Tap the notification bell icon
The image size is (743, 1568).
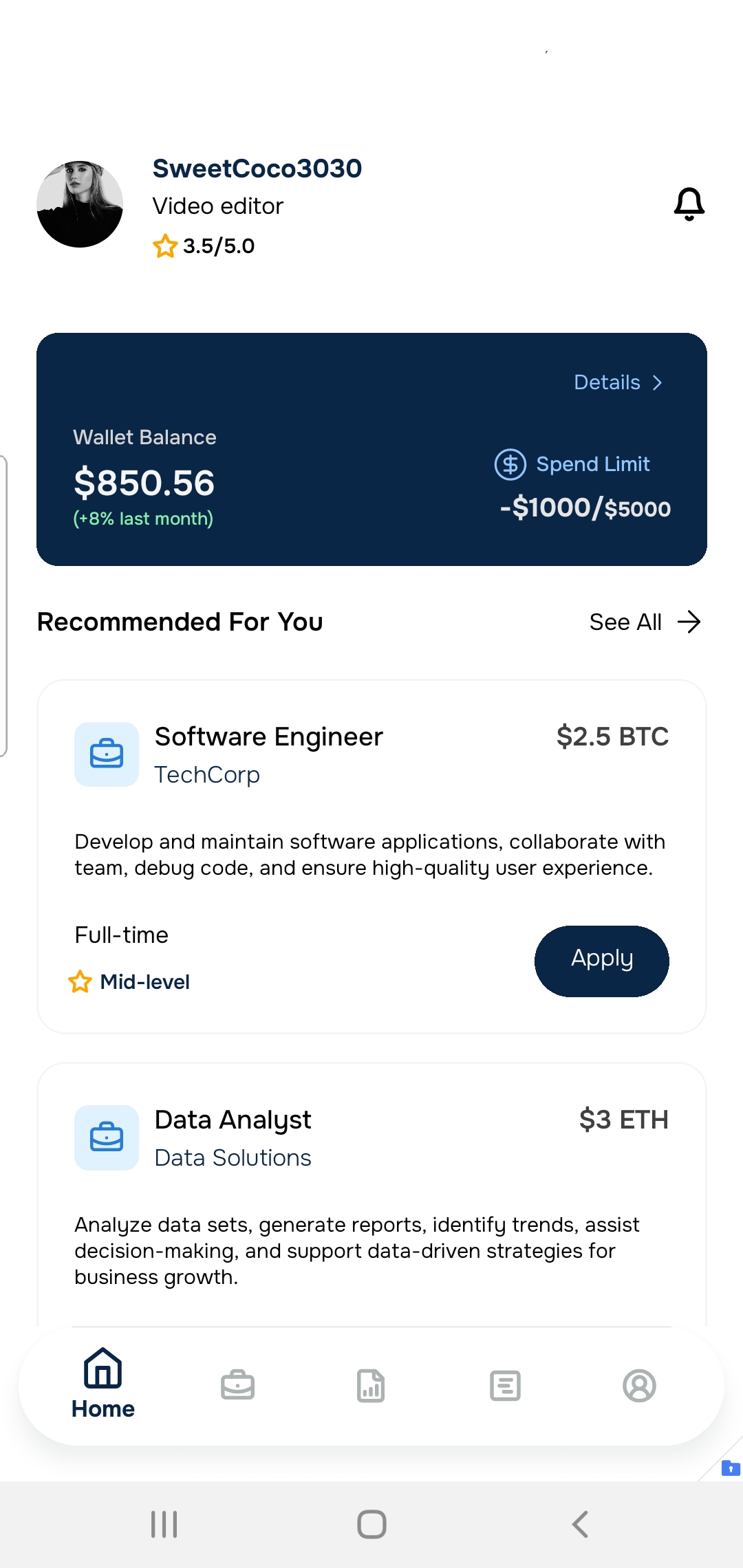click(689, 204)
